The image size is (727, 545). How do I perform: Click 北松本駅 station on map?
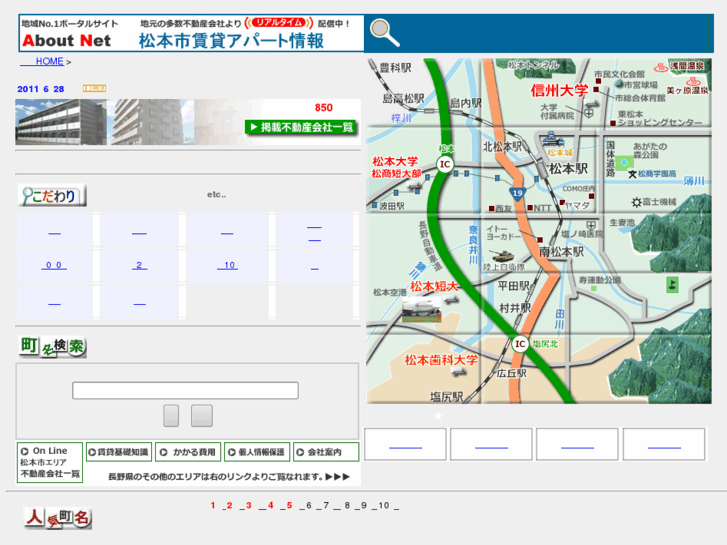click(x=502, y=147)
